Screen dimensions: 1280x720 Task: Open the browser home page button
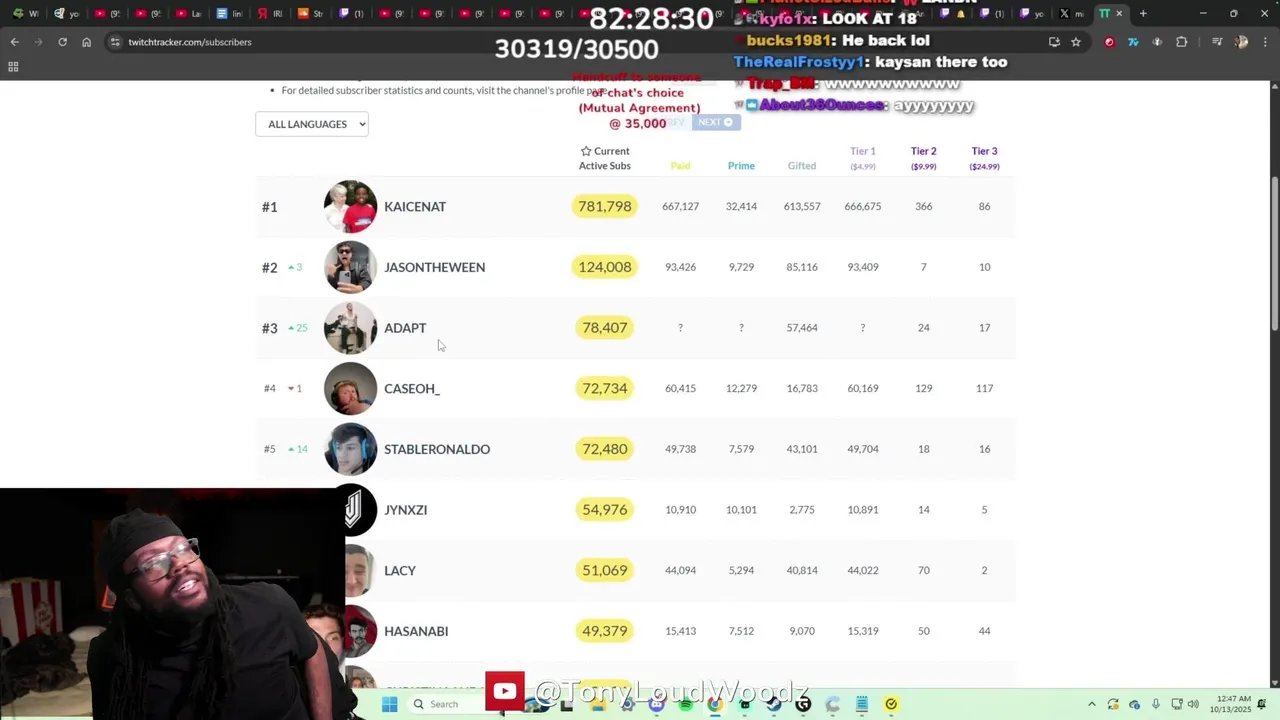86,42
